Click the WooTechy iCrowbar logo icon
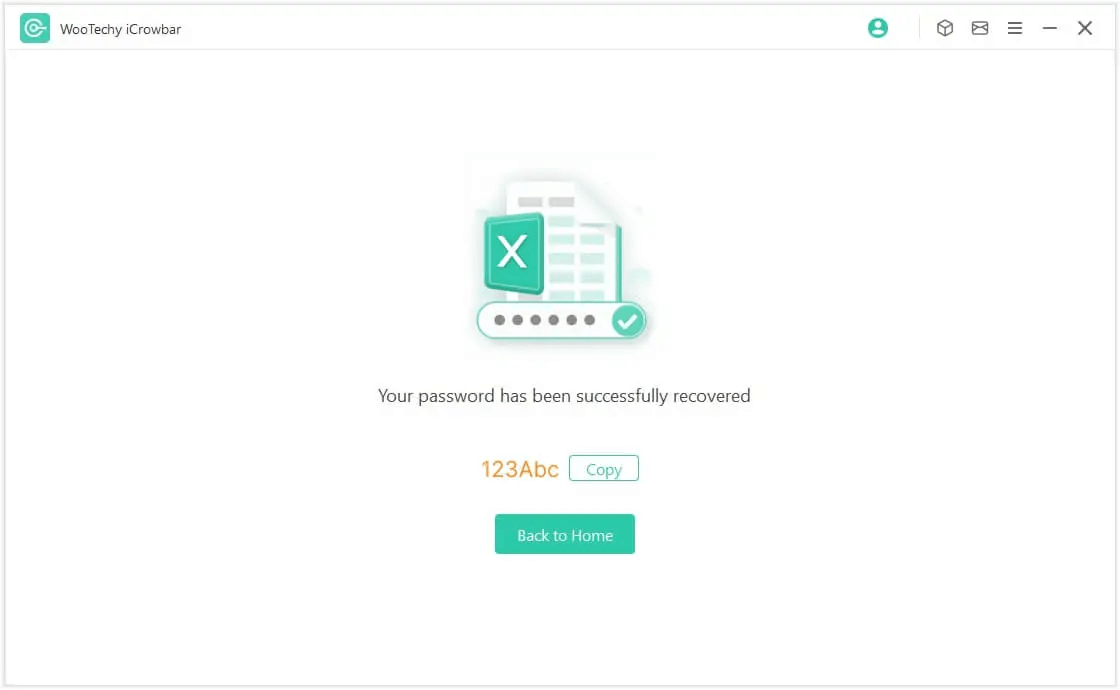Screen dimensions: 1120x690 [34, 29]
